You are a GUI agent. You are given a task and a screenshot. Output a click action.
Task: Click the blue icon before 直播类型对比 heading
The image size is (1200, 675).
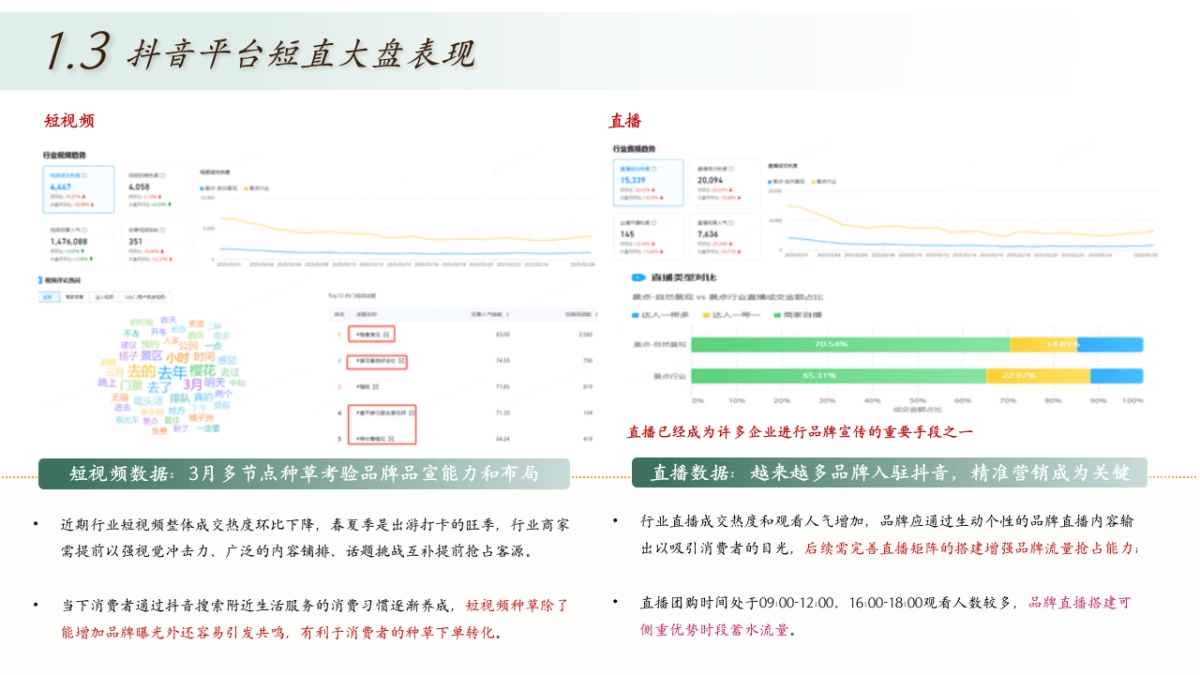(x=637, y=278)
